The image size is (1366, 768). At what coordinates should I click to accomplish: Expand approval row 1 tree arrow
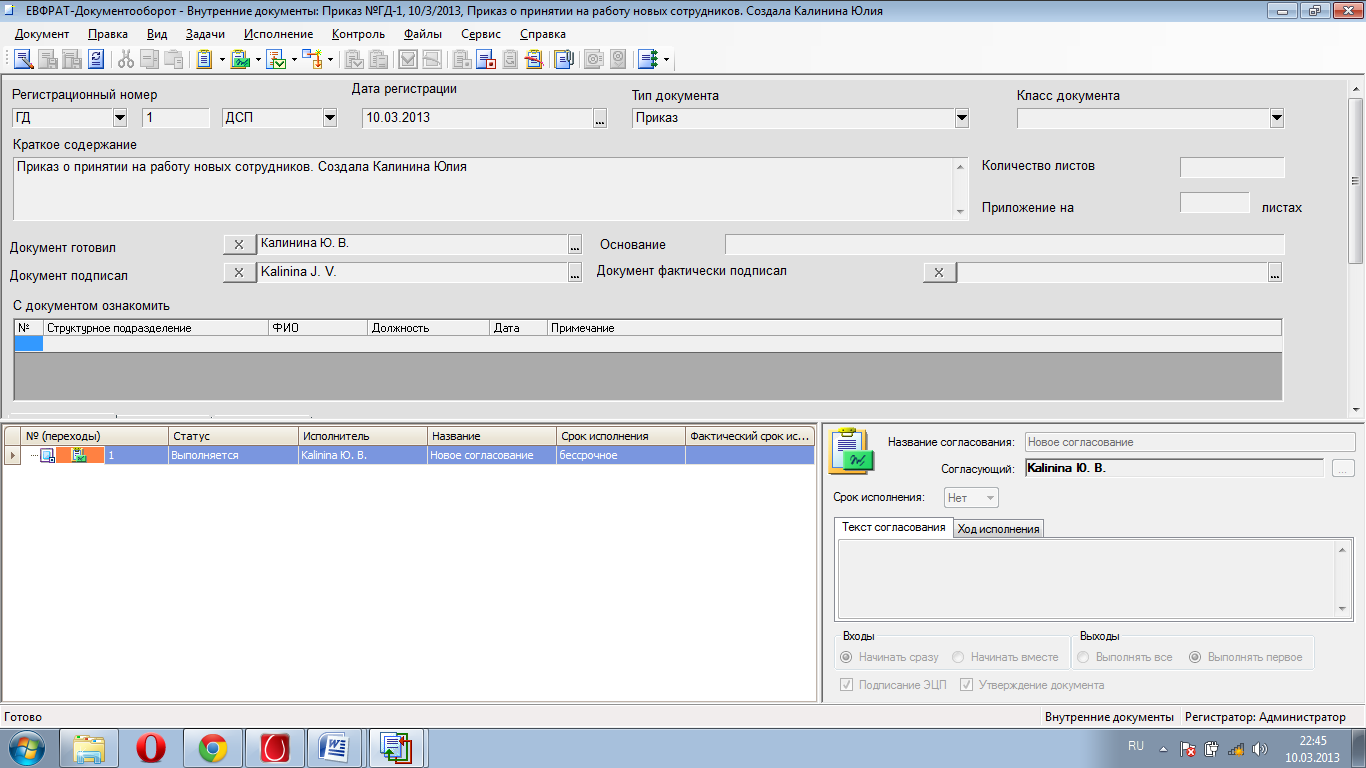pyautogui.click(x=13, y=455)
